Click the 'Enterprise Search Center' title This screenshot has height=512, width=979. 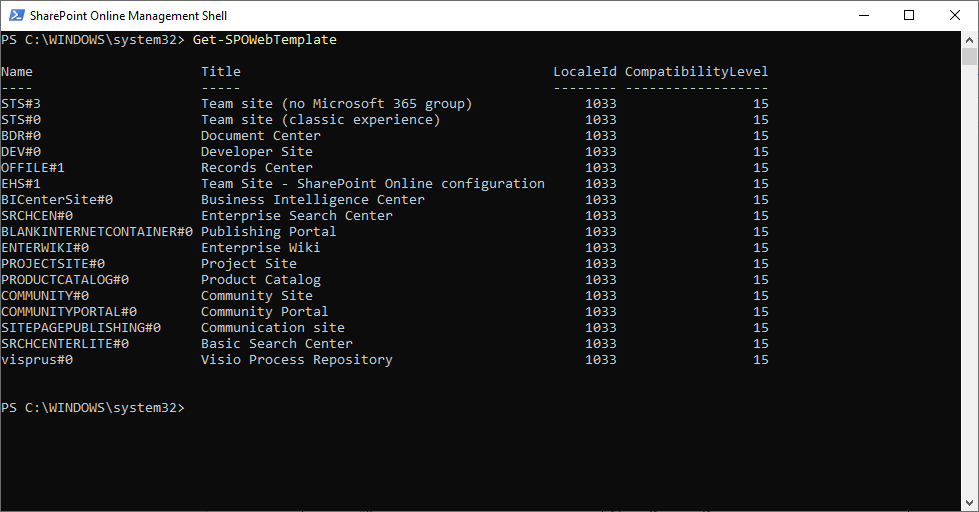[297, 215]
